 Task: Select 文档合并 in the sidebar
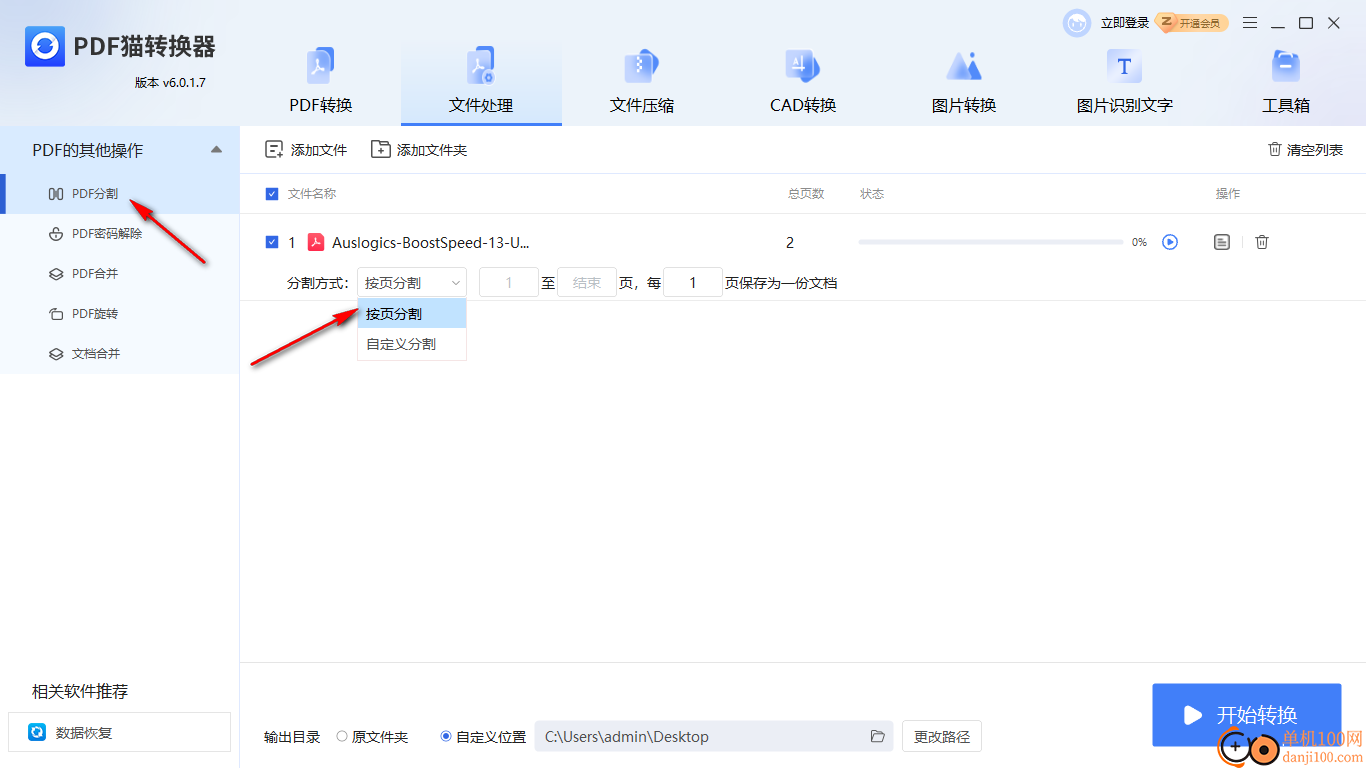click(120, 354)
